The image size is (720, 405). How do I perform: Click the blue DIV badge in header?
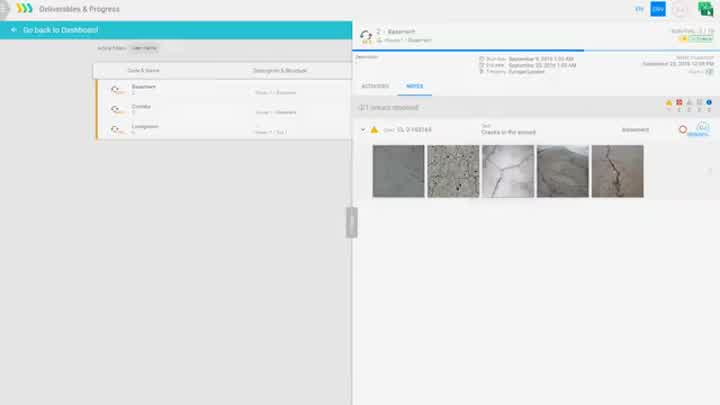tap(658, 9)
